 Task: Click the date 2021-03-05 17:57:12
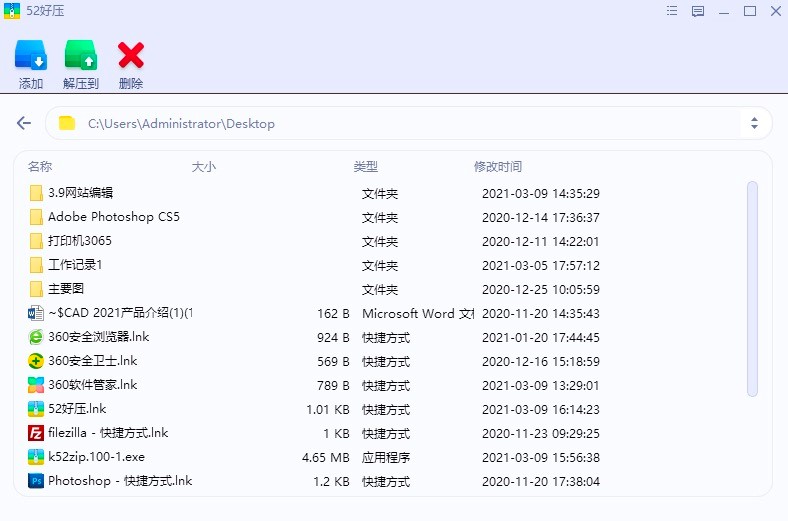(541, 265)
